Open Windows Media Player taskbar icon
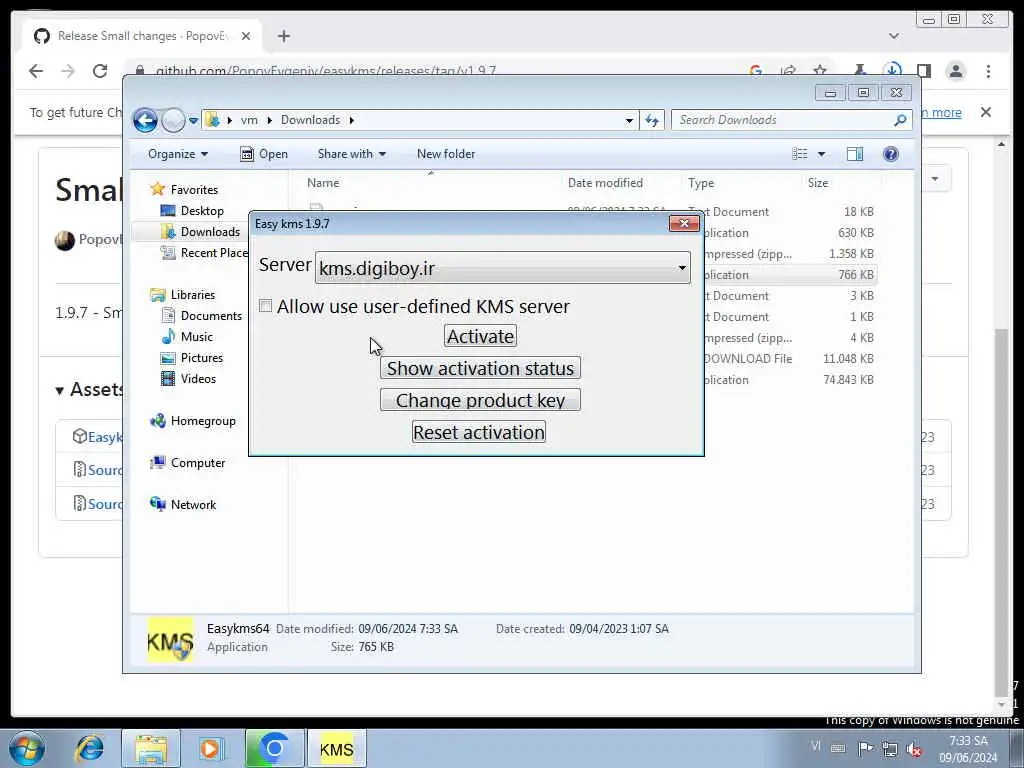 [210, 748]
